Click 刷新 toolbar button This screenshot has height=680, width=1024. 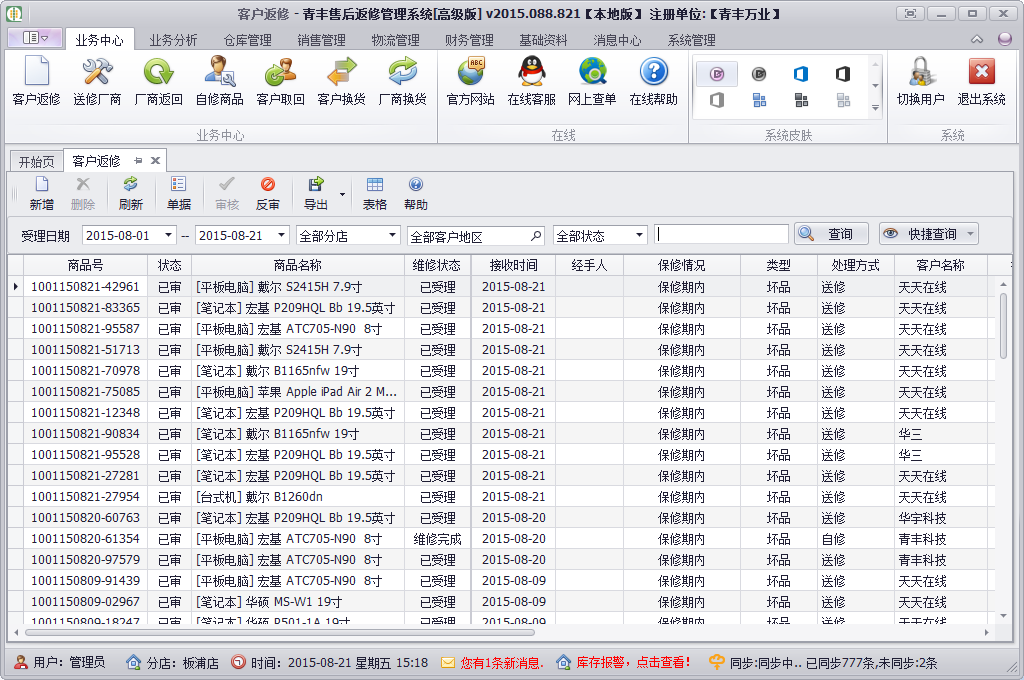pyautogui.click(x=131, y=193)
